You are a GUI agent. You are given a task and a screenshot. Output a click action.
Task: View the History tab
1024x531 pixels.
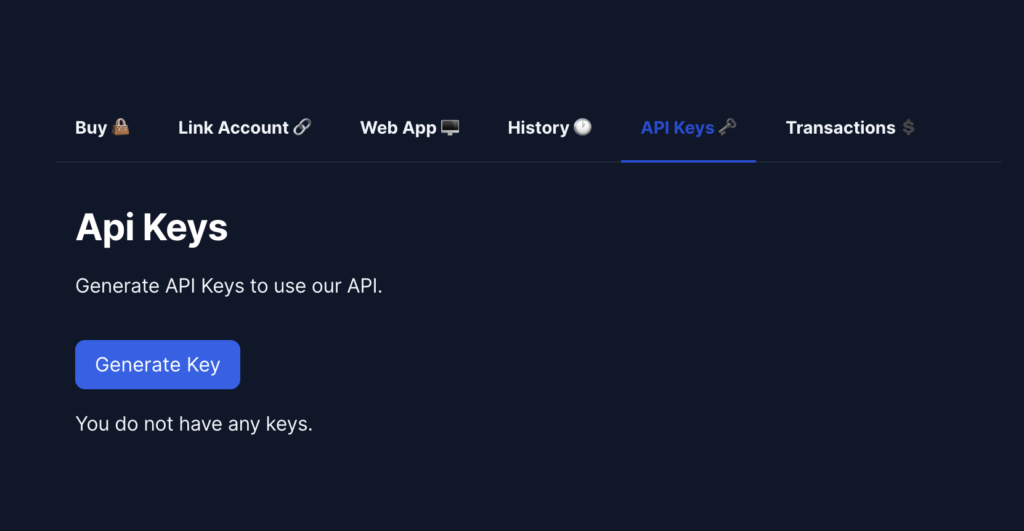tap(549, 127)
